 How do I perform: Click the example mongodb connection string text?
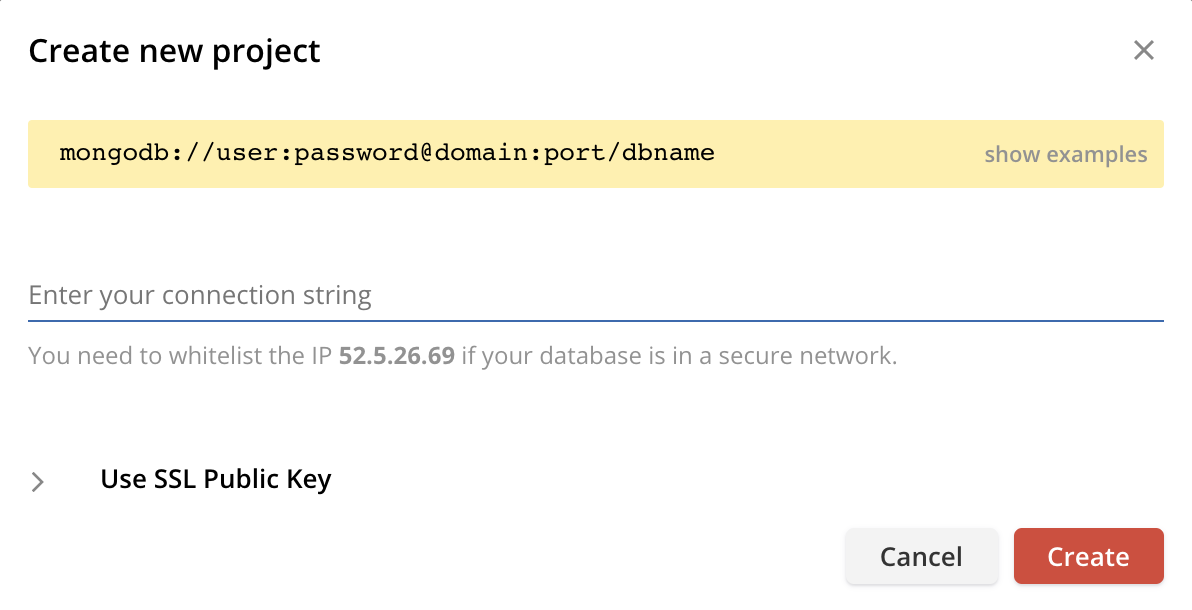click(x=387, y=153)
